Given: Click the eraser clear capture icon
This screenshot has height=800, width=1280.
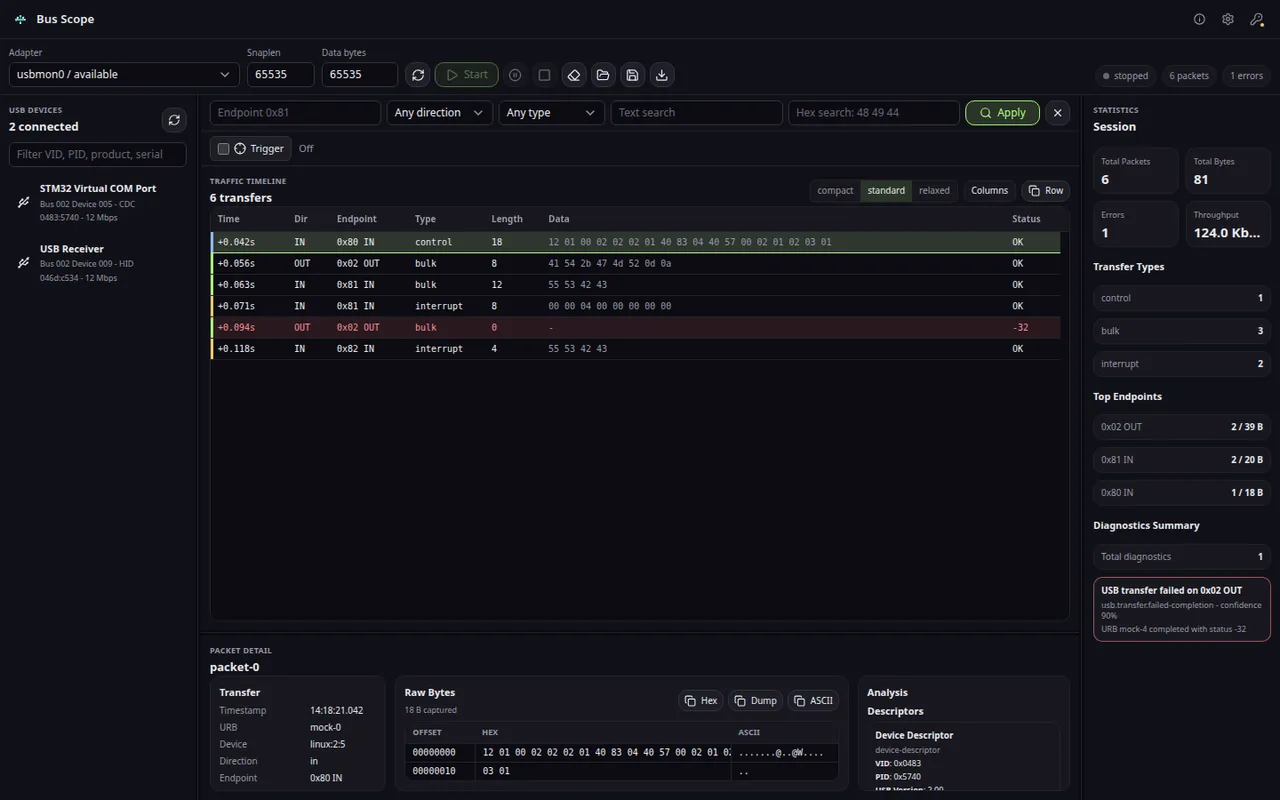Looking at the screenshot, I should pyautogui.click(x=573, y=75).
